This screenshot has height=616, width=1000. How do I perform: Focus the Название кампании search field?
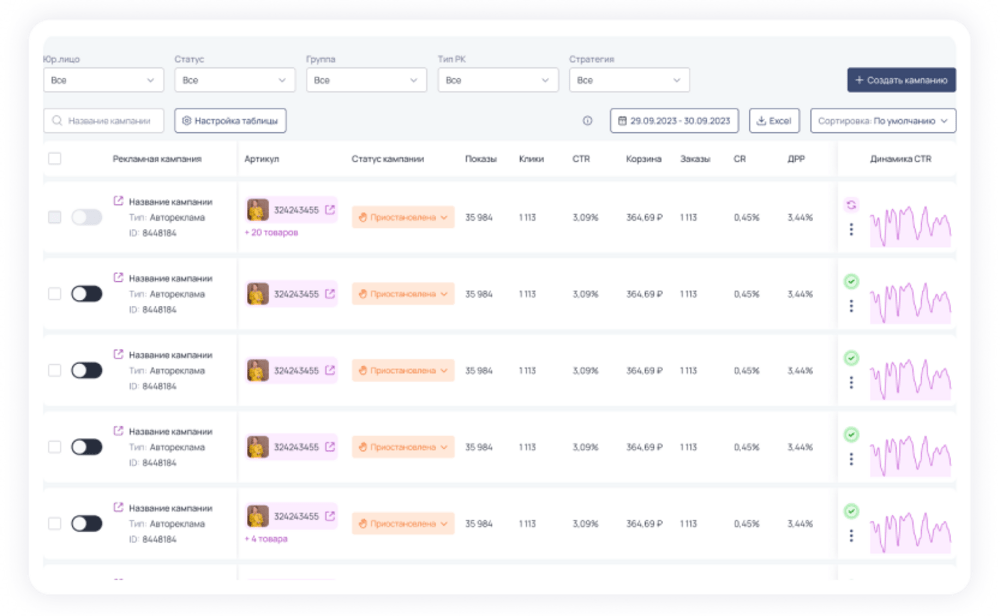[103, 121]
